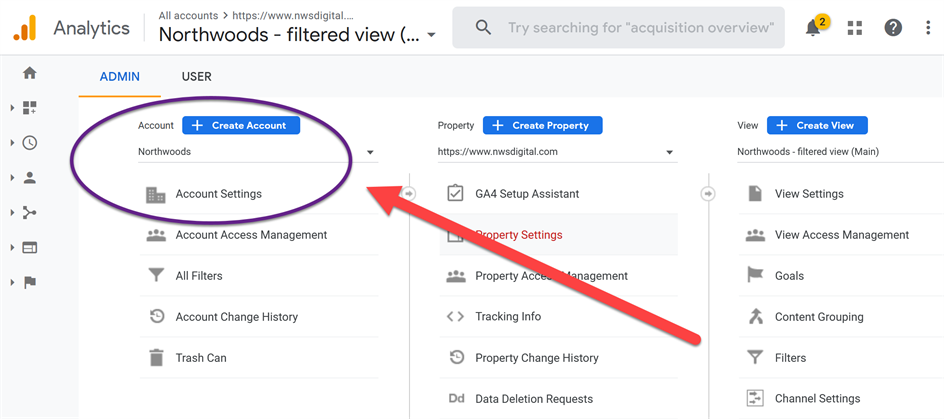944x419 pixels.
Task: Open the filtered view (Main) view dropdown
Action: (840, 152)
